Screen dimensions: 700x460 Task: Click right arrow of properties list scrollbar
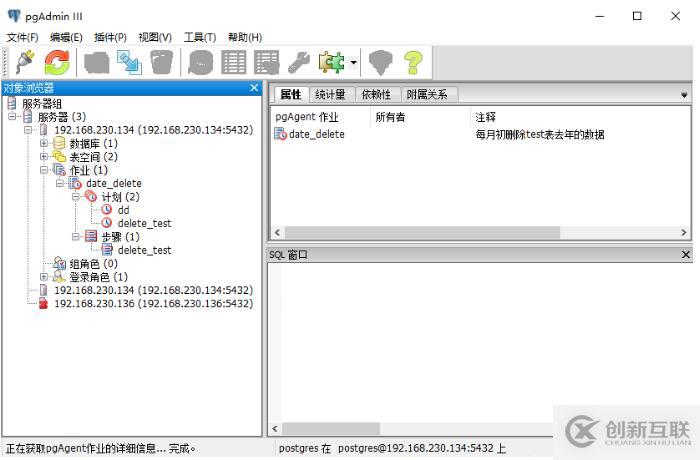pyautogui.click(x=683, y=233)
